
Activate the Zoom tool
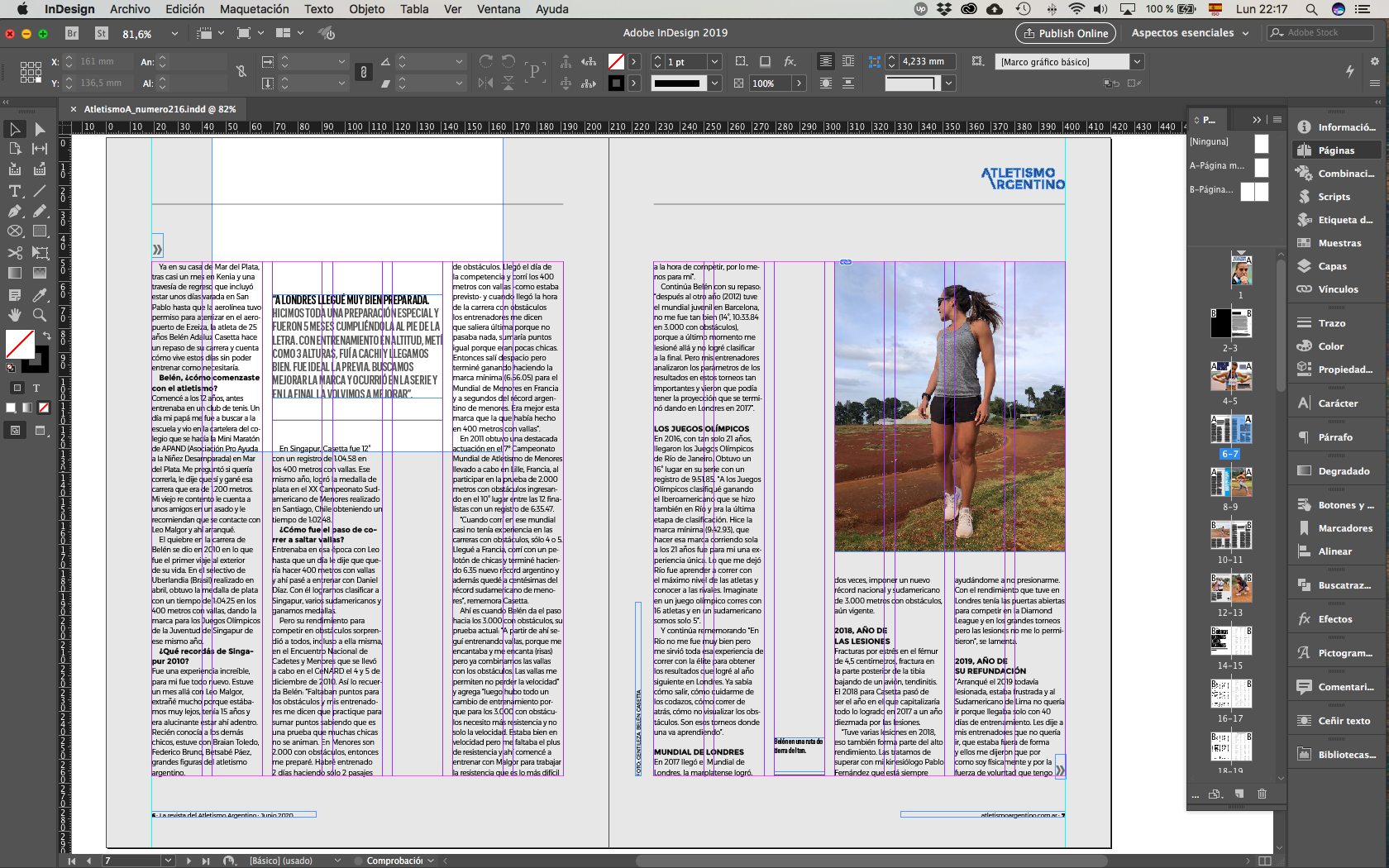click(x=40, y=315)
